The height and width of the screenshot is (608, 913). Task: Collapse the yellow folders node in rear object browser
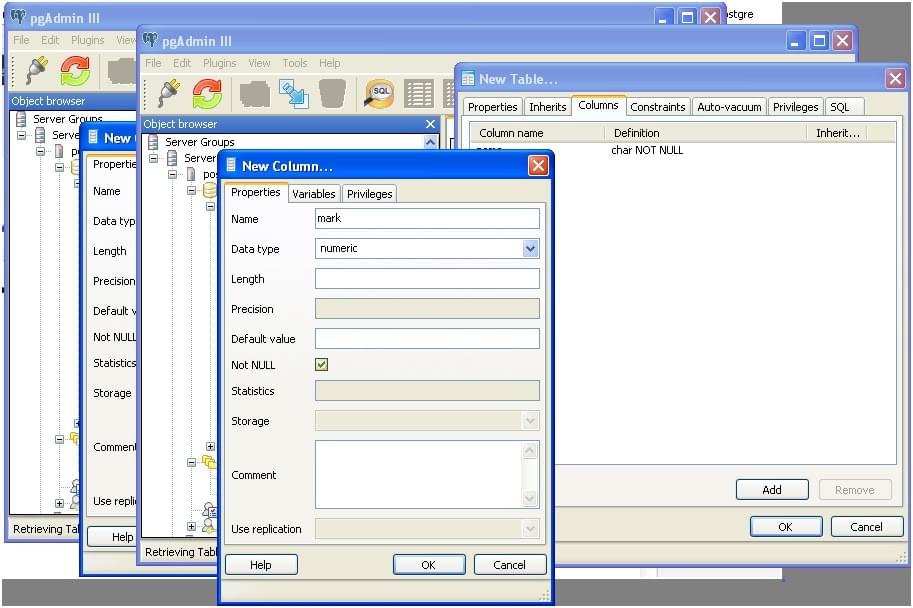pyautogui.click(x=59, y=439)
